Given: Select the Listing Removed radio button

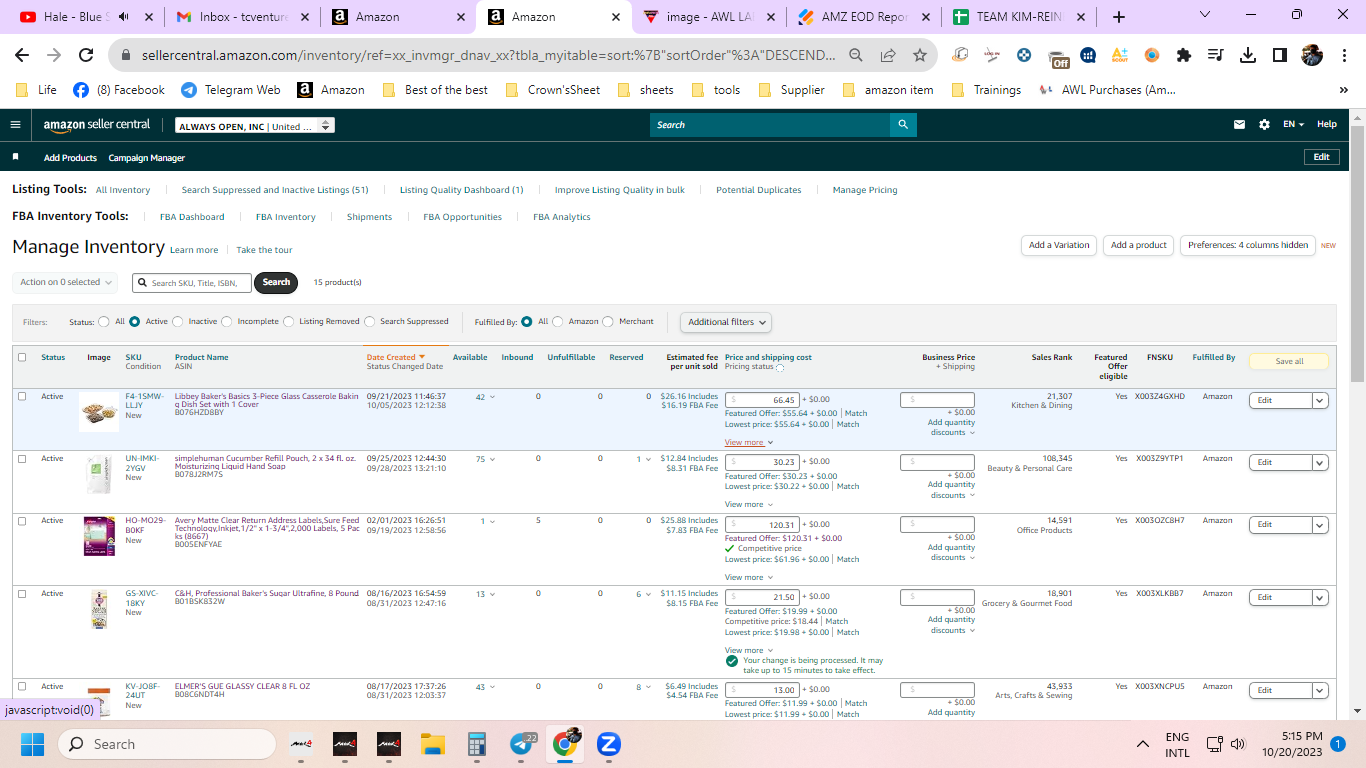Looking at the screenshot, I should (289, 322).
